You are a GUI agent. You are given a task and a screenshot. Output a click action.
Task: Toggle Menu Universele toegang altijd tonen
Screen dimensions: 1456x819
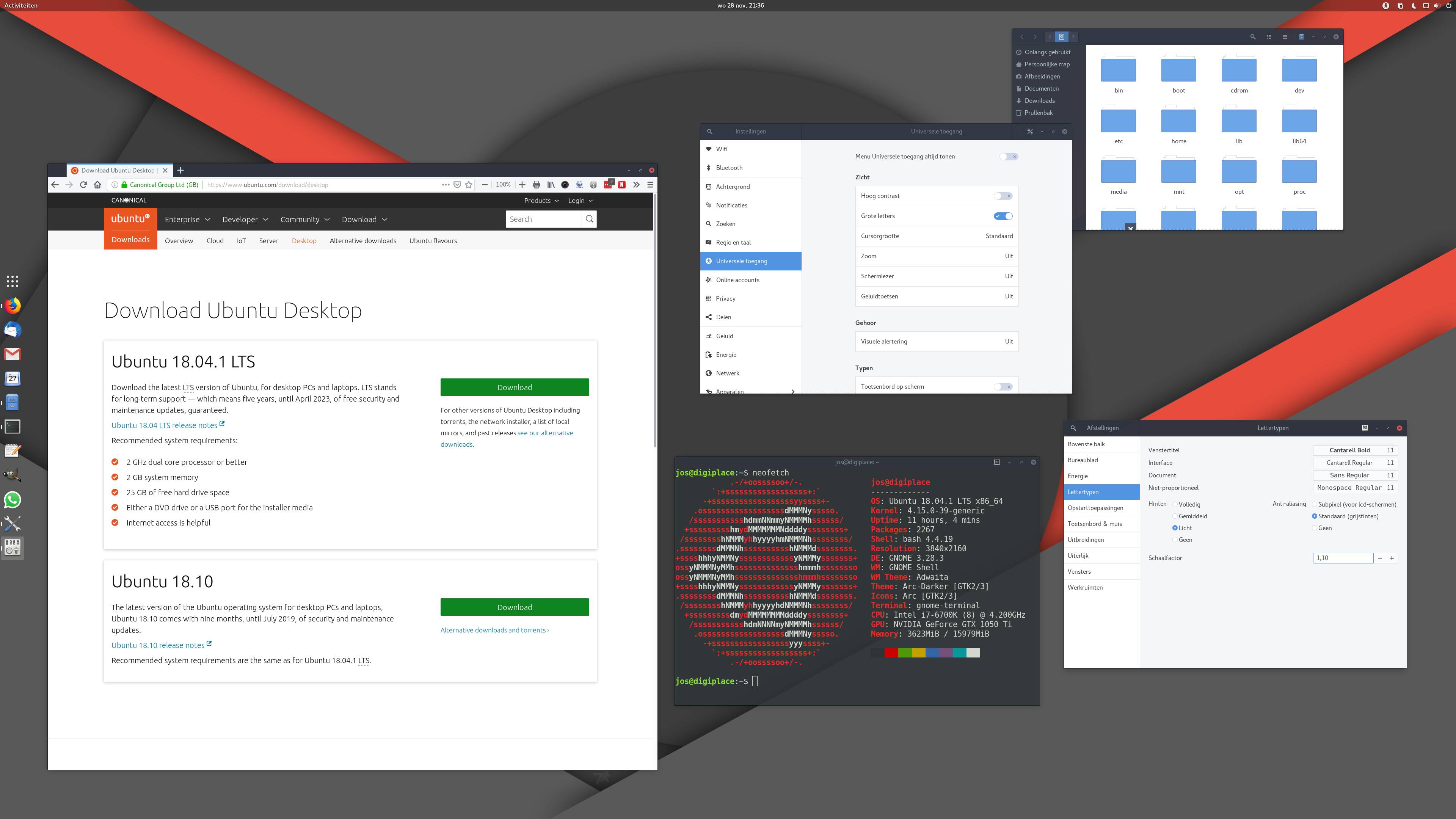coord(1009,157)
